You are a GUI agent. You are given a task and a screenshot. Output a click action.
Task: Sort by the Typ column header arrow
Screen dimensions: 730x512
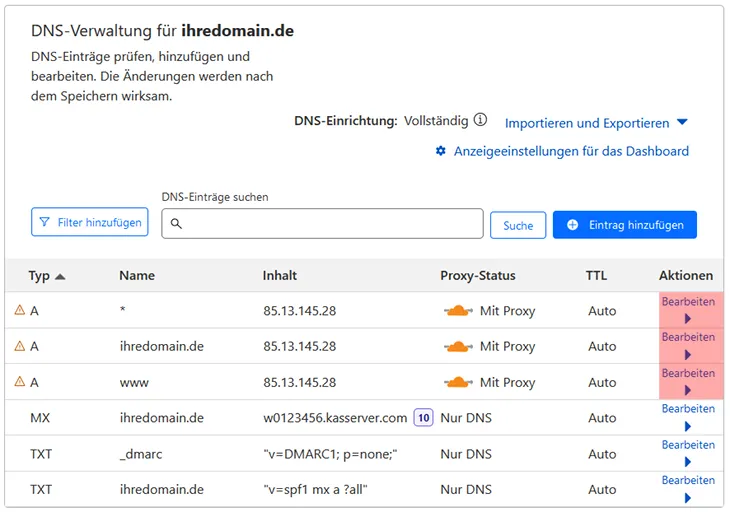[x=60, y=276]
